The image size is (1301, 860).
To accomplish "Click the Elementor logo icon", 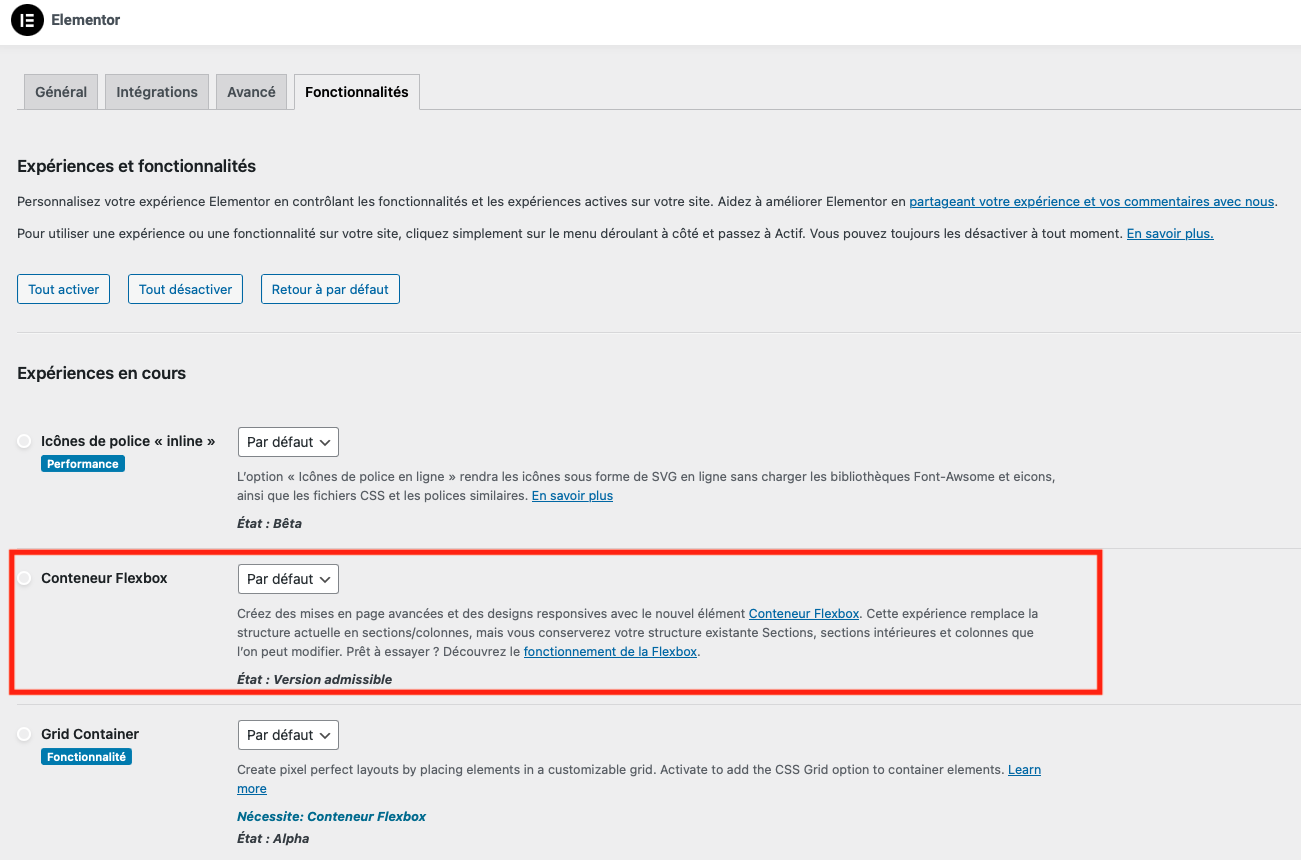I will [27, 20].
